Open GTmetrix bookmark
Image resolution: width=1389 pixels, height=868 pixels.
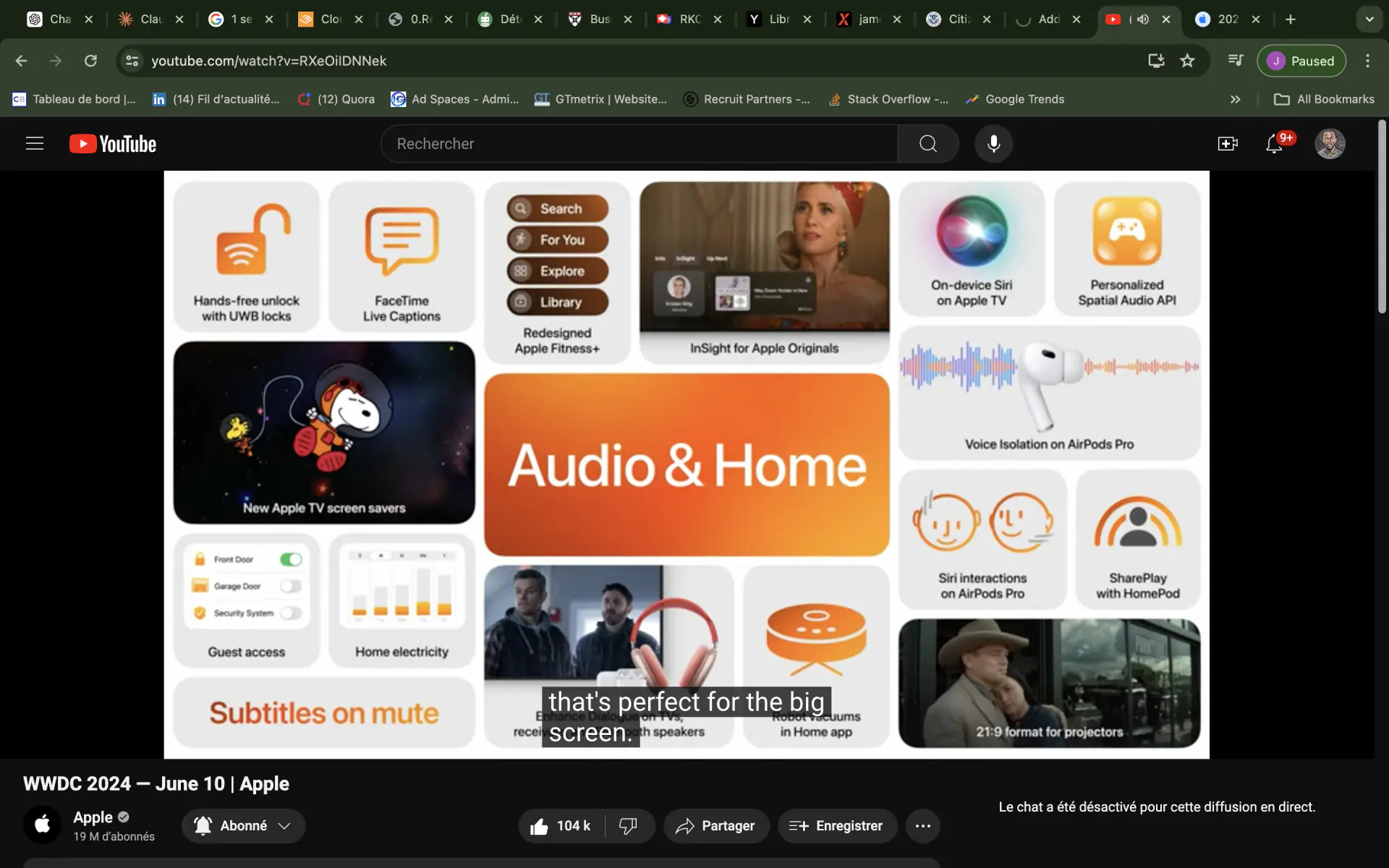click(x=600, y=99)
